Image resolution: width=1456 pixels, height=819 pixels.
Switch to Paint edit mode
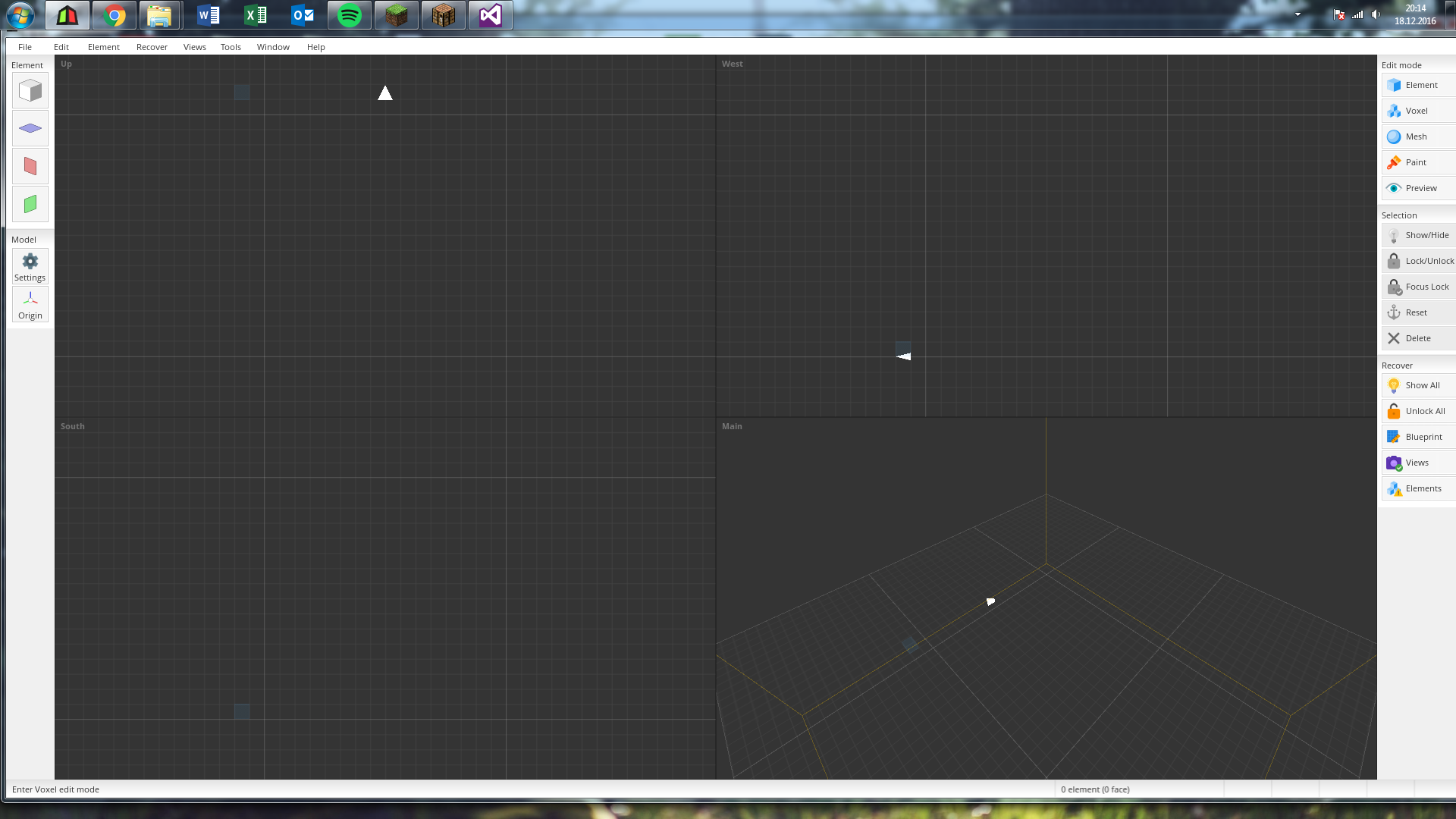pos(1417,162)
